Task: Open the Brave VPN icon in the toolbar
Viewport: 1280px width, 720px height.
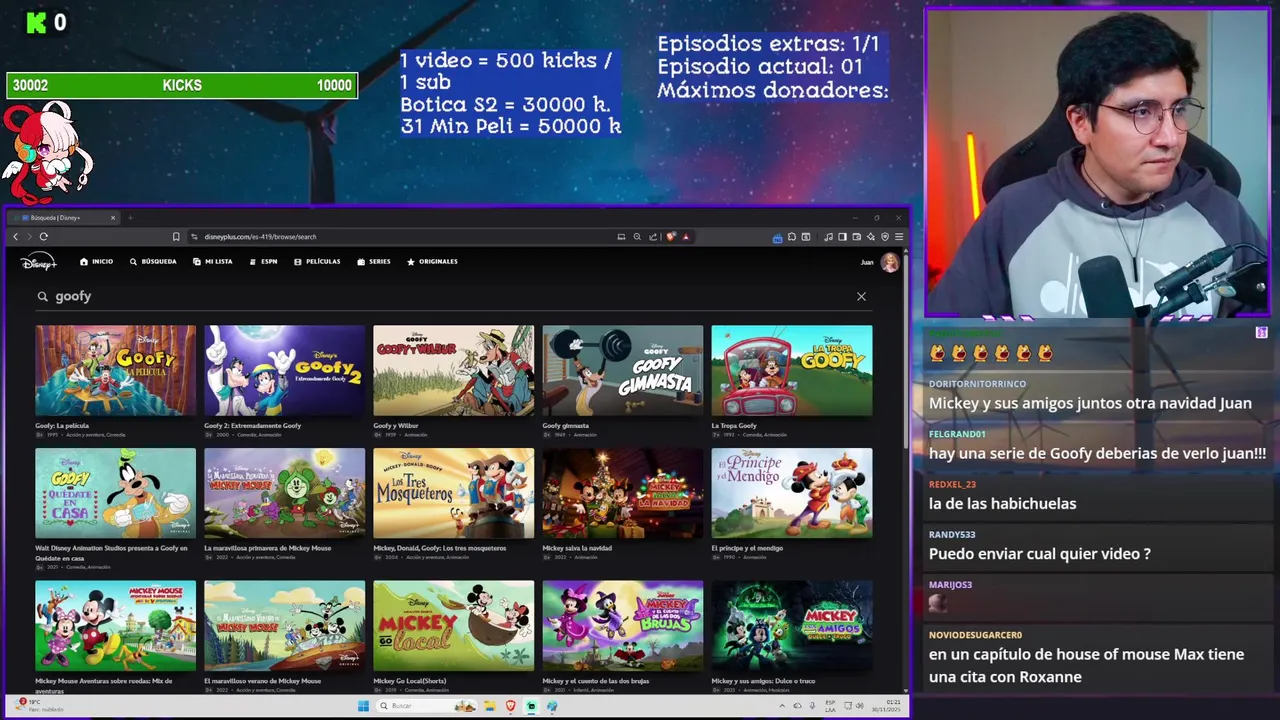Action: point(885,237)
